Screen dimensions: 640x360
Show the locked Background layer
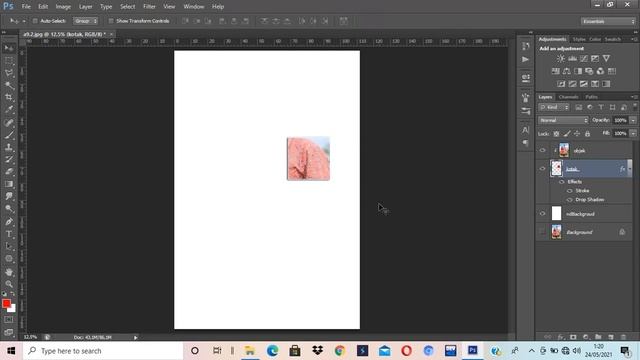point(542,232)
